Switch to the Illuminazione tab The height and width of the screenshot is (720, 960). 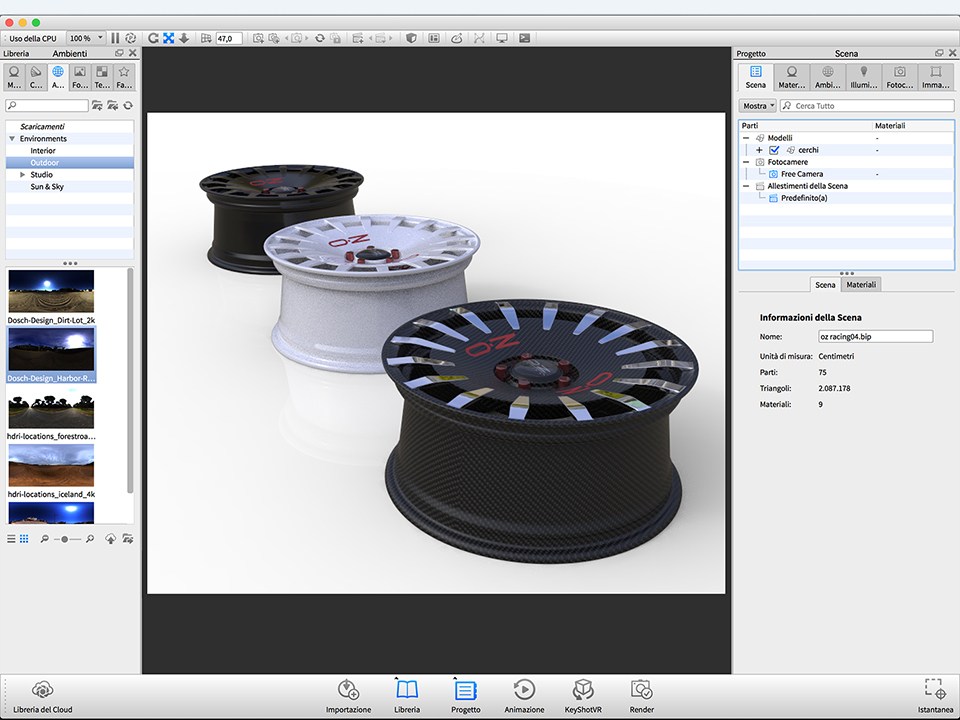point(863,77)
